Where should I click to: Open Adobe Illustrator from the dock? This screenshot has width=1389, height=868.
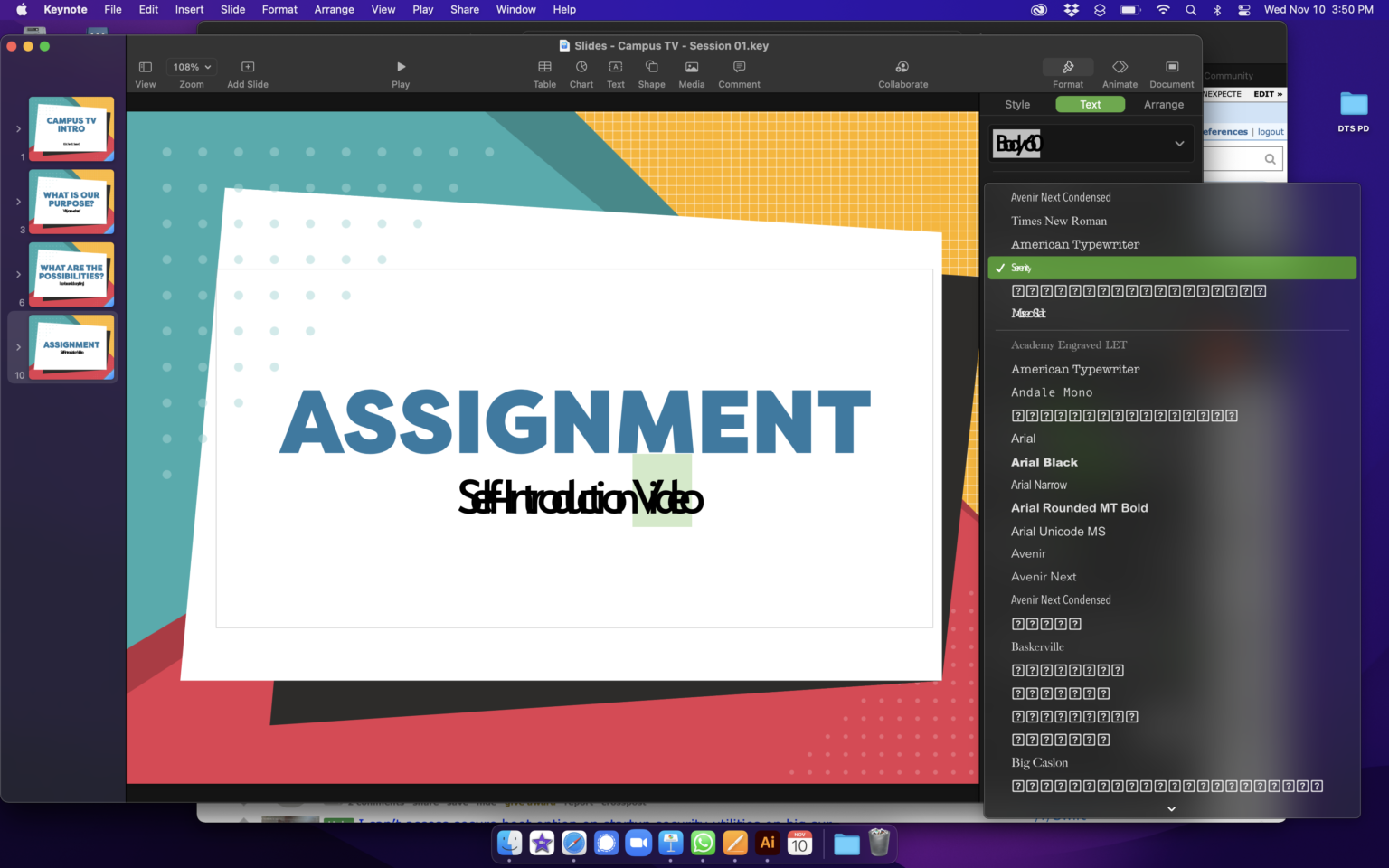(x=767, y=843)
